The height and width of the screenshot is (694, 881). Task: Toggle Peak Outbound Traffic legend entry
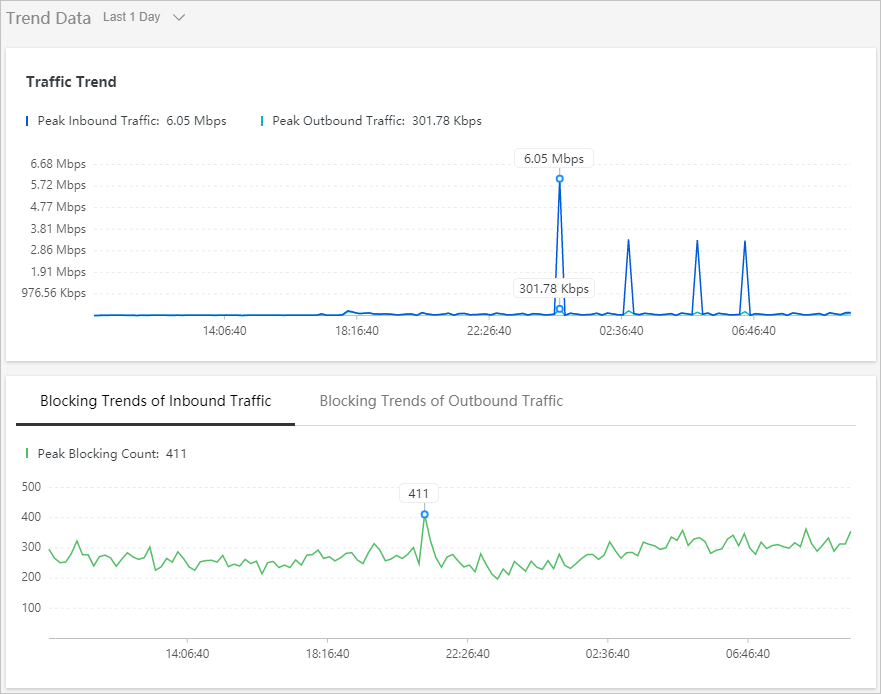click(x=371, y=121)
